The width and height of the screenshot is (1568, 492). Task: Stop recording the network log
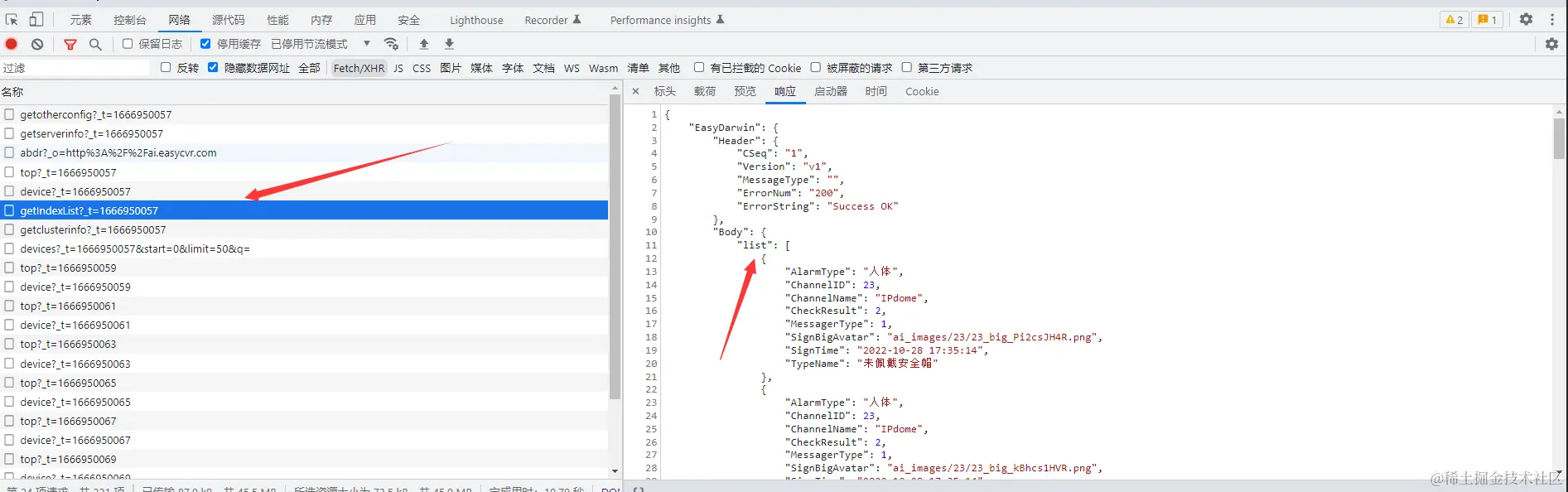point(12,44)
